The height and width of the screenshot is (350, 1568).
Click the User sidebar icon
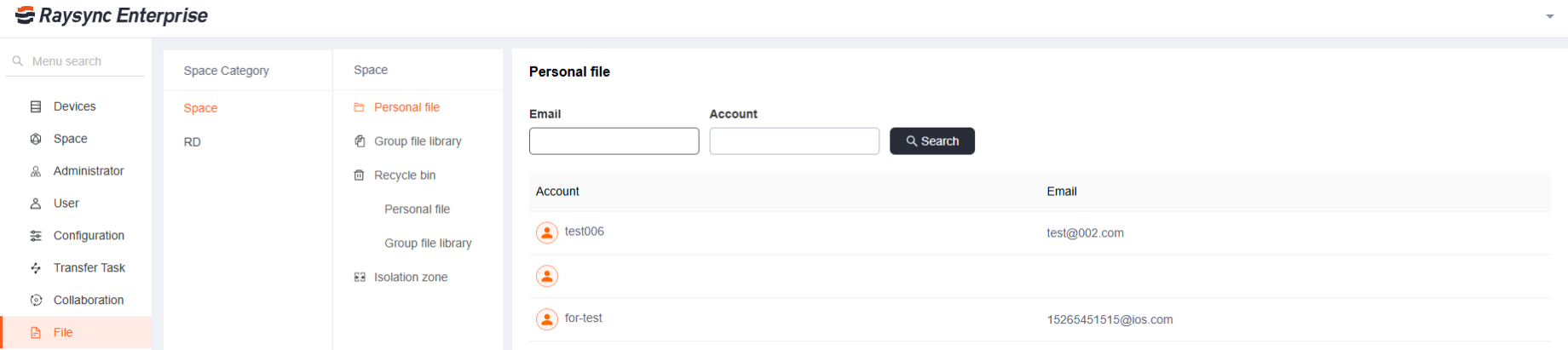36,204
